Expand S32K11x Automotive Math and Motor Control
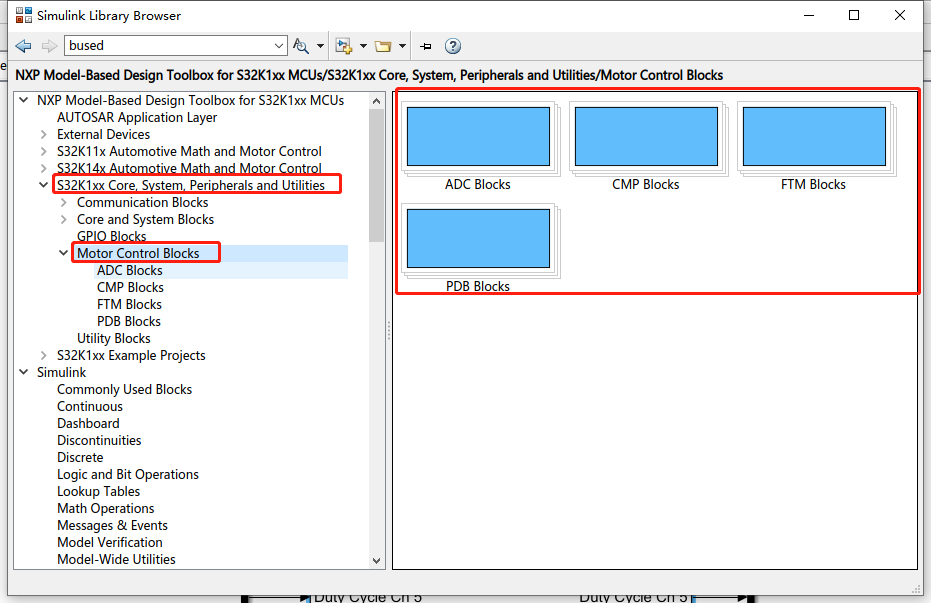Viewport: 931px width, 603px height. point(43,151)
